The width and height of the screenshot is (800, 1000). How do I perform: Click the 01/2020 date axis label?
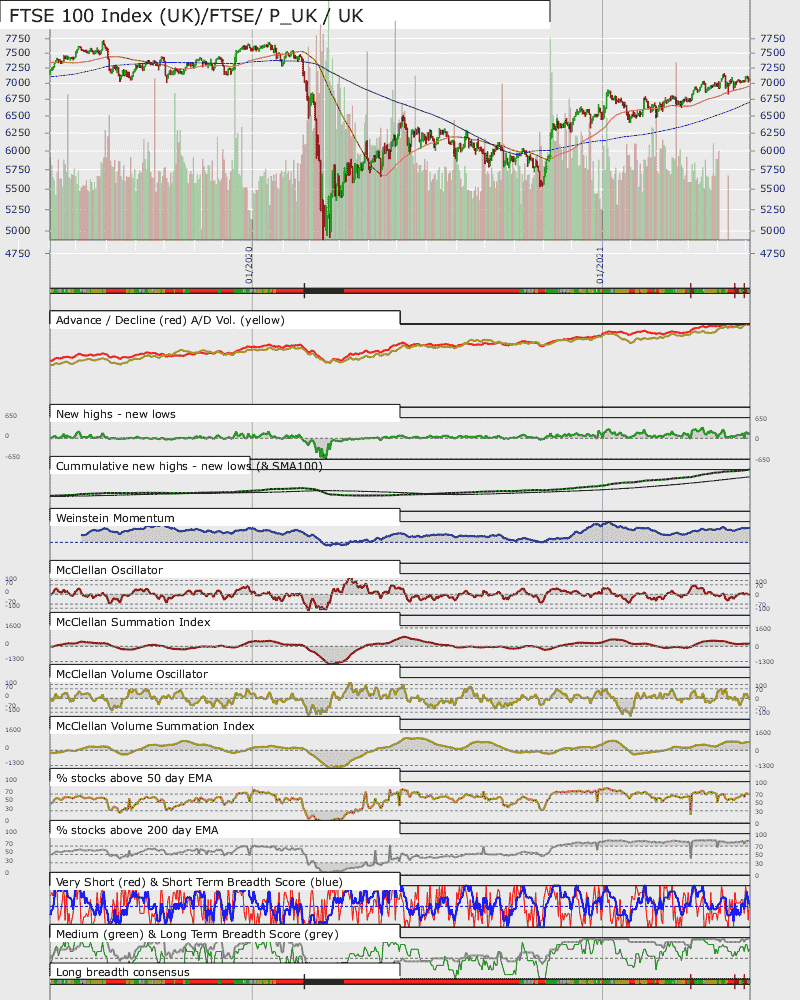[249, 265]
